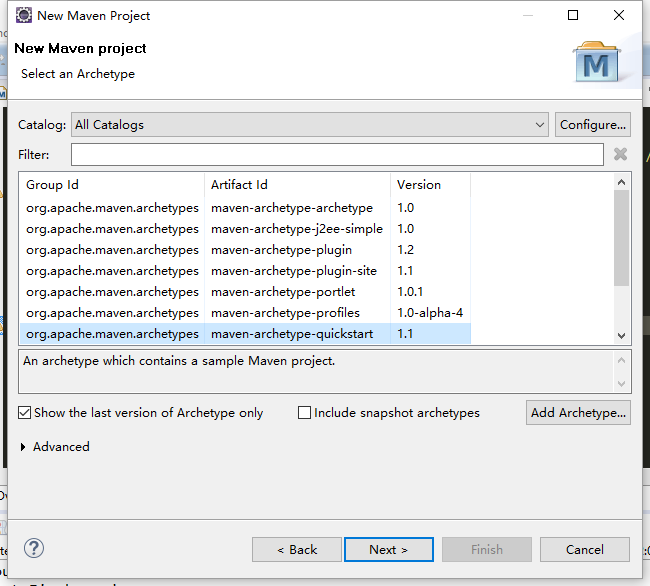
Task: Open the Catalog dropdown
Action: pyautogui.click(x=310, y=125)
